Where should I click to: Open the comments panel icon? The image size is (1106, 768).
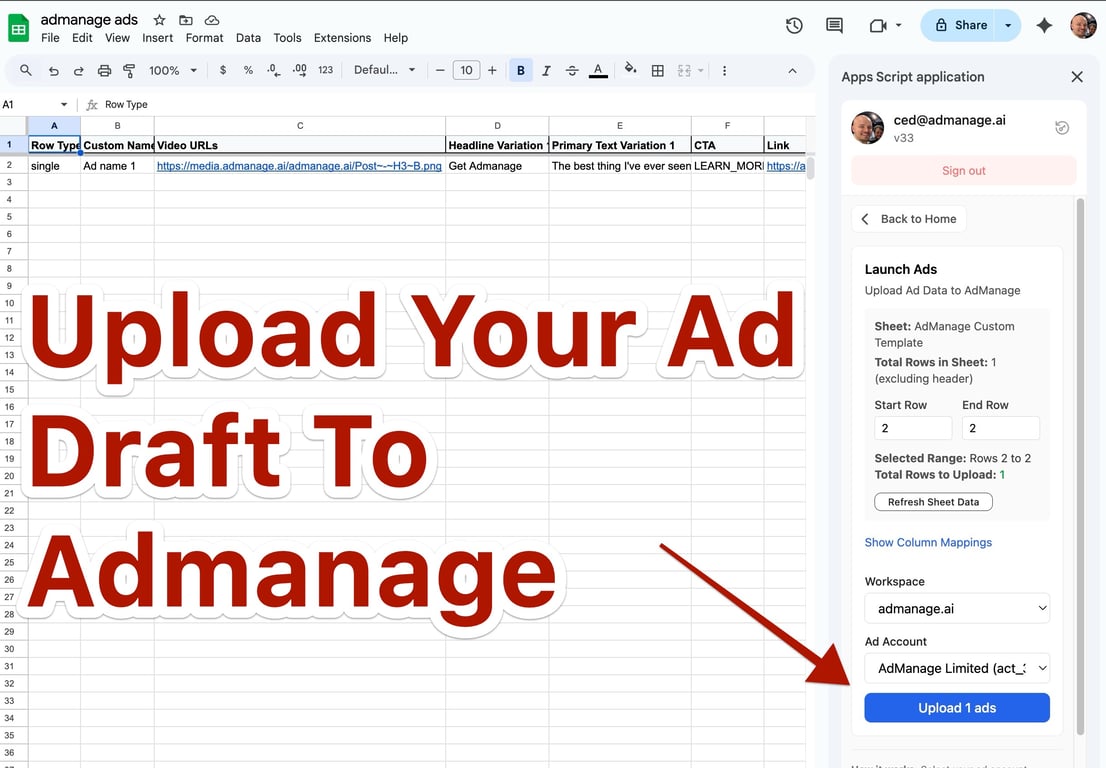click(x=834, y=25)
